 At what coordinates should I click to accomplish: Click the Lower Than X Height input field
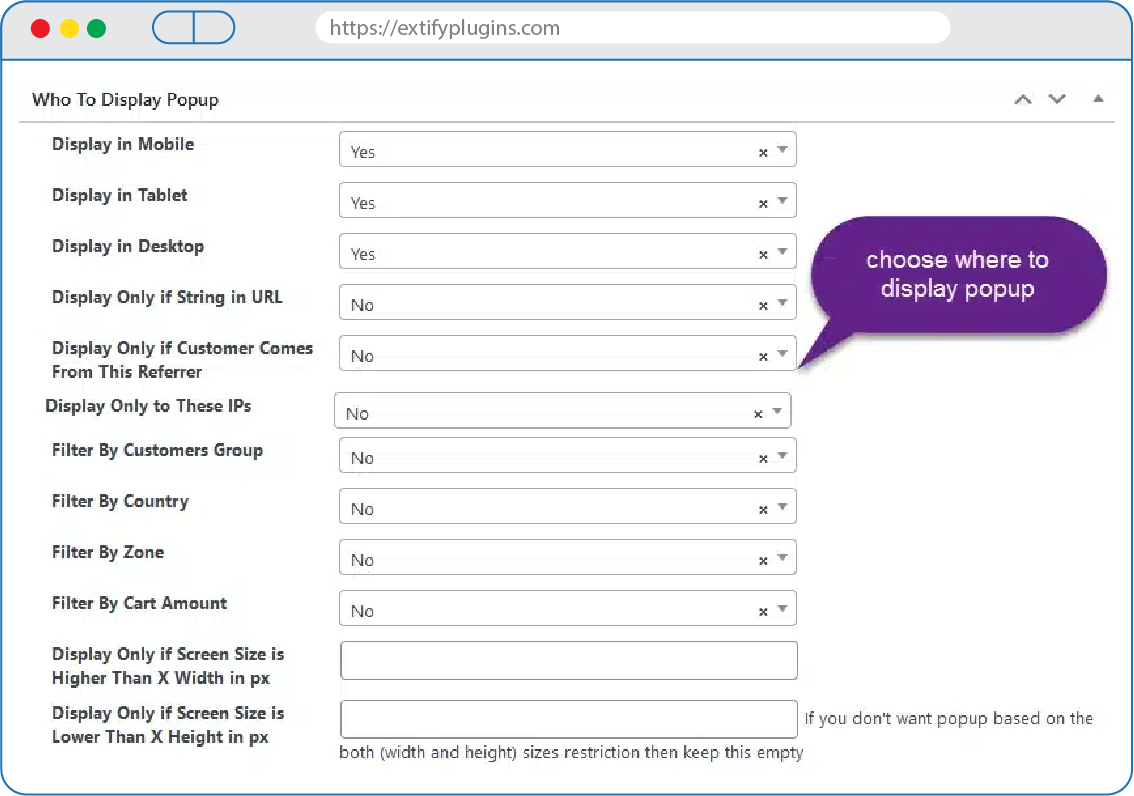[568, 719]
